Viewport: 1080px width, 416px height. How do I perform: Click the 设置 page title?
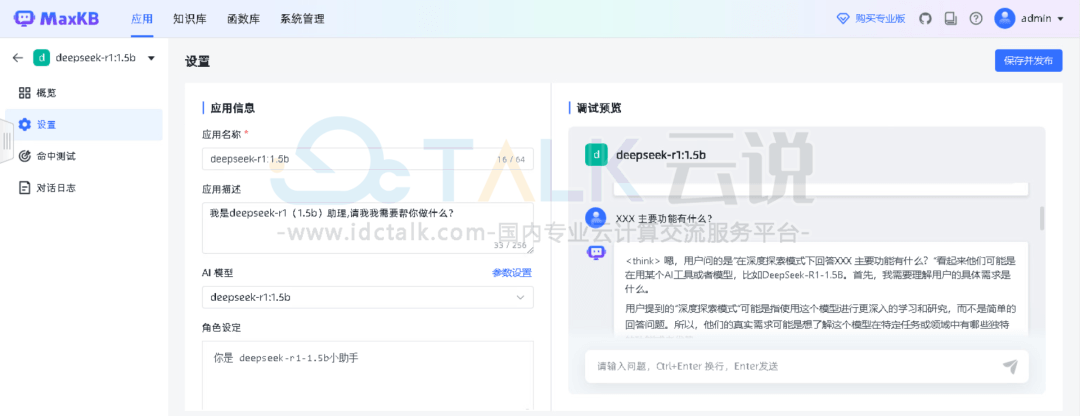pos(197,61)
